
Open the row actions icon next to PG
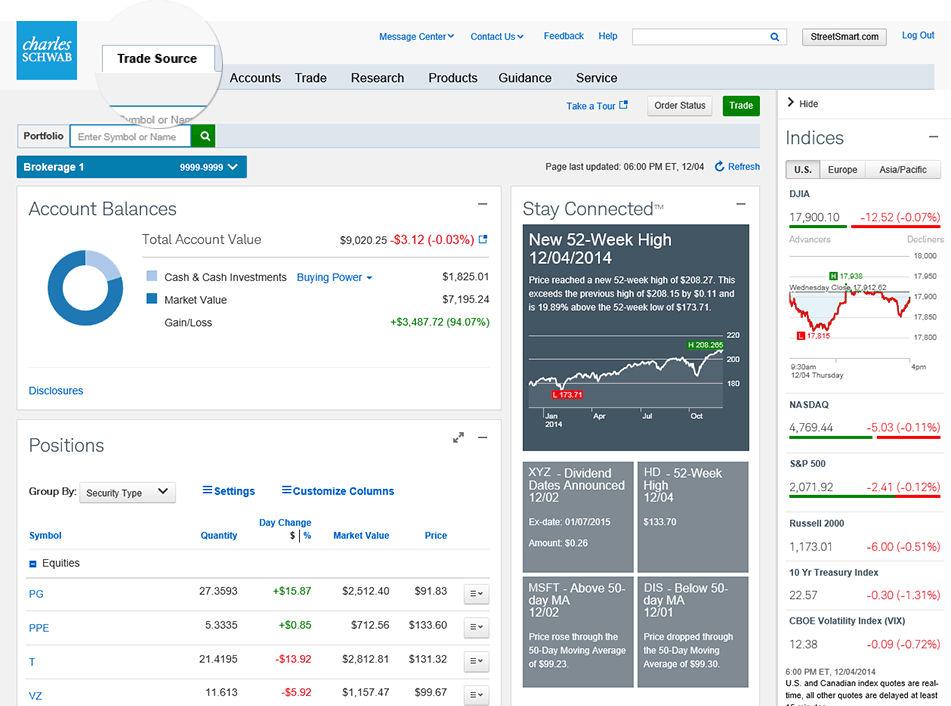click(x=476, y=593)
